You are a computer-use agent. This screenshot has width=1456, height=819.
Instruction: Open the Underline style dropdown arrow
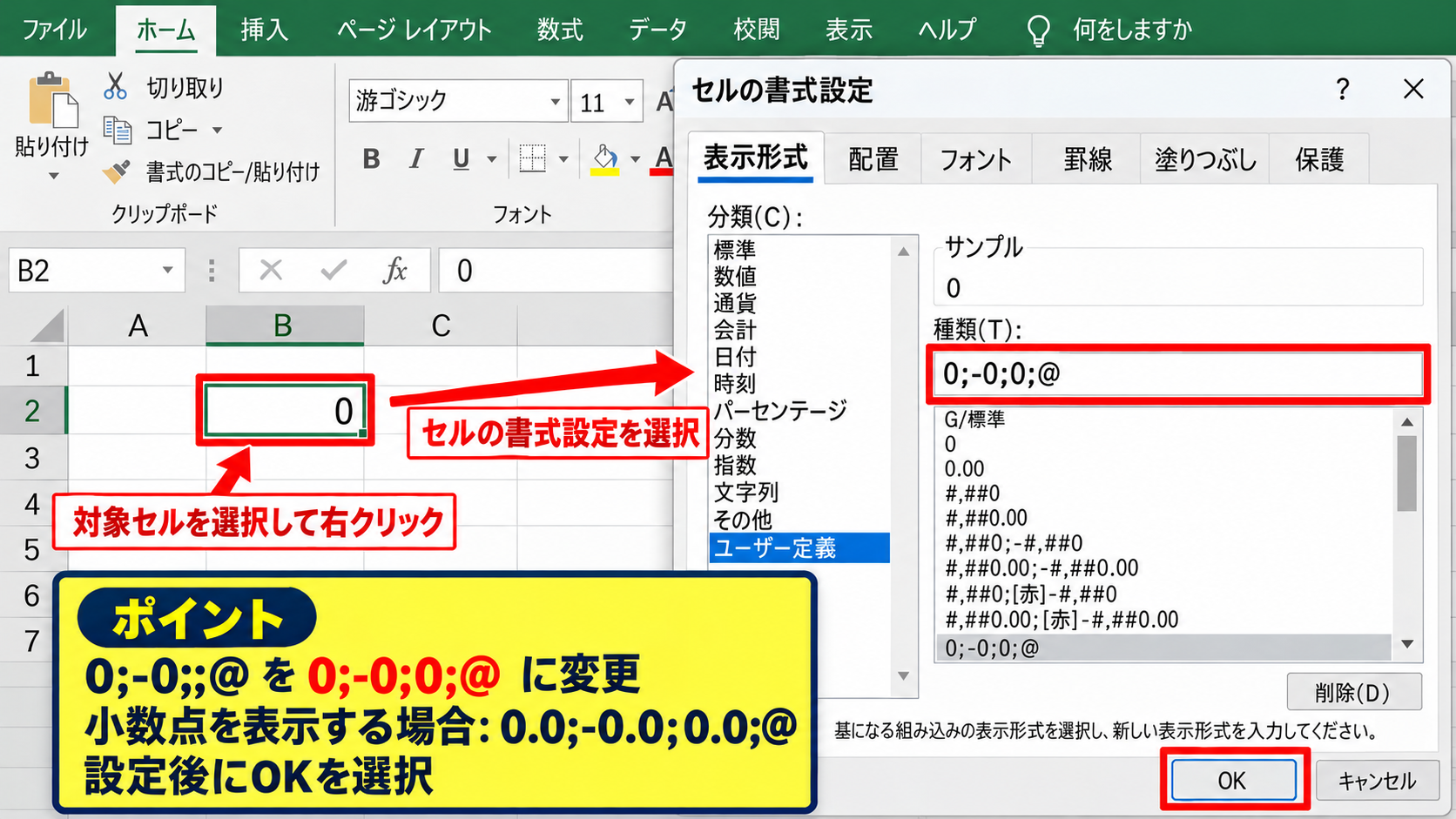click(x=492, y=159)
